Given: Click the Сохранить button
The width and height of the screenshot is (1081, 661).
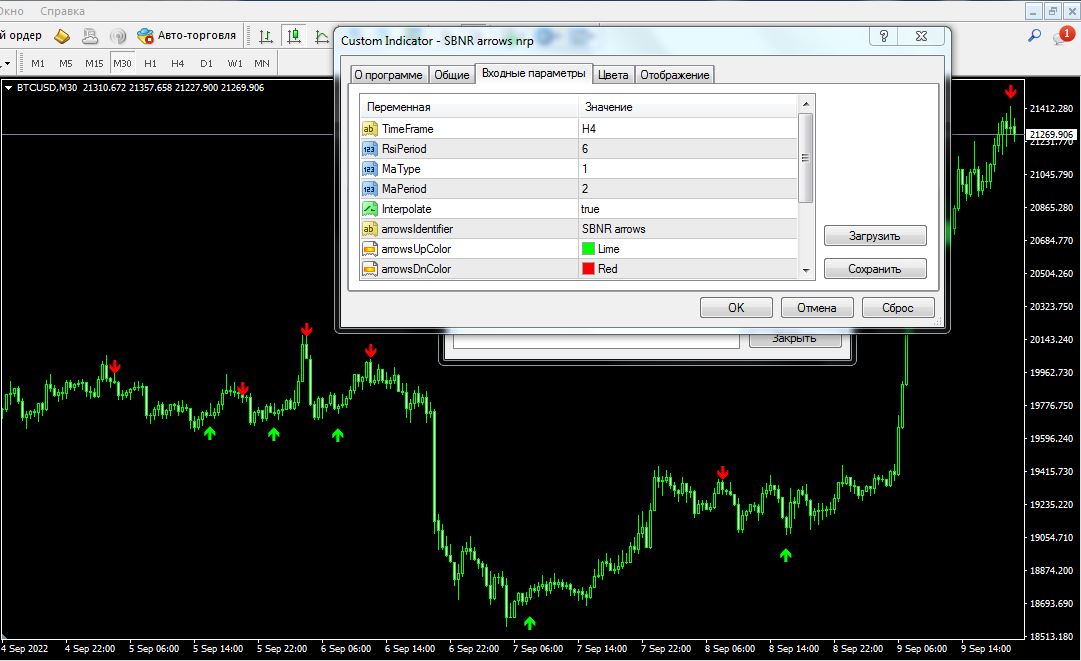Looking at the screenshot, I should pos(875,269).
